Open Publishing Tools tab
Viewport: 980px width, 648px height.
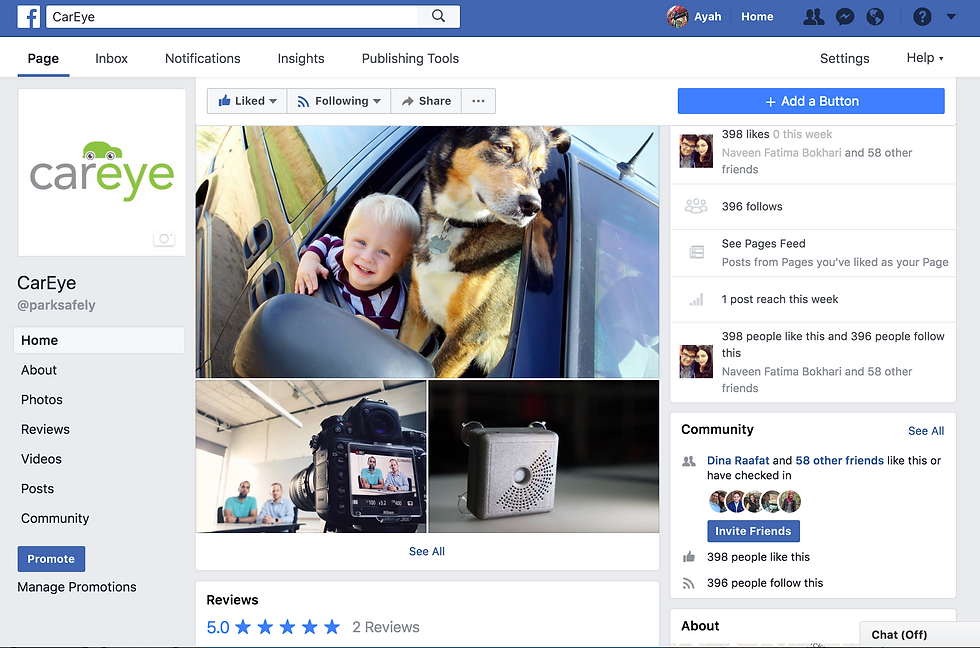tap(410, 59)
